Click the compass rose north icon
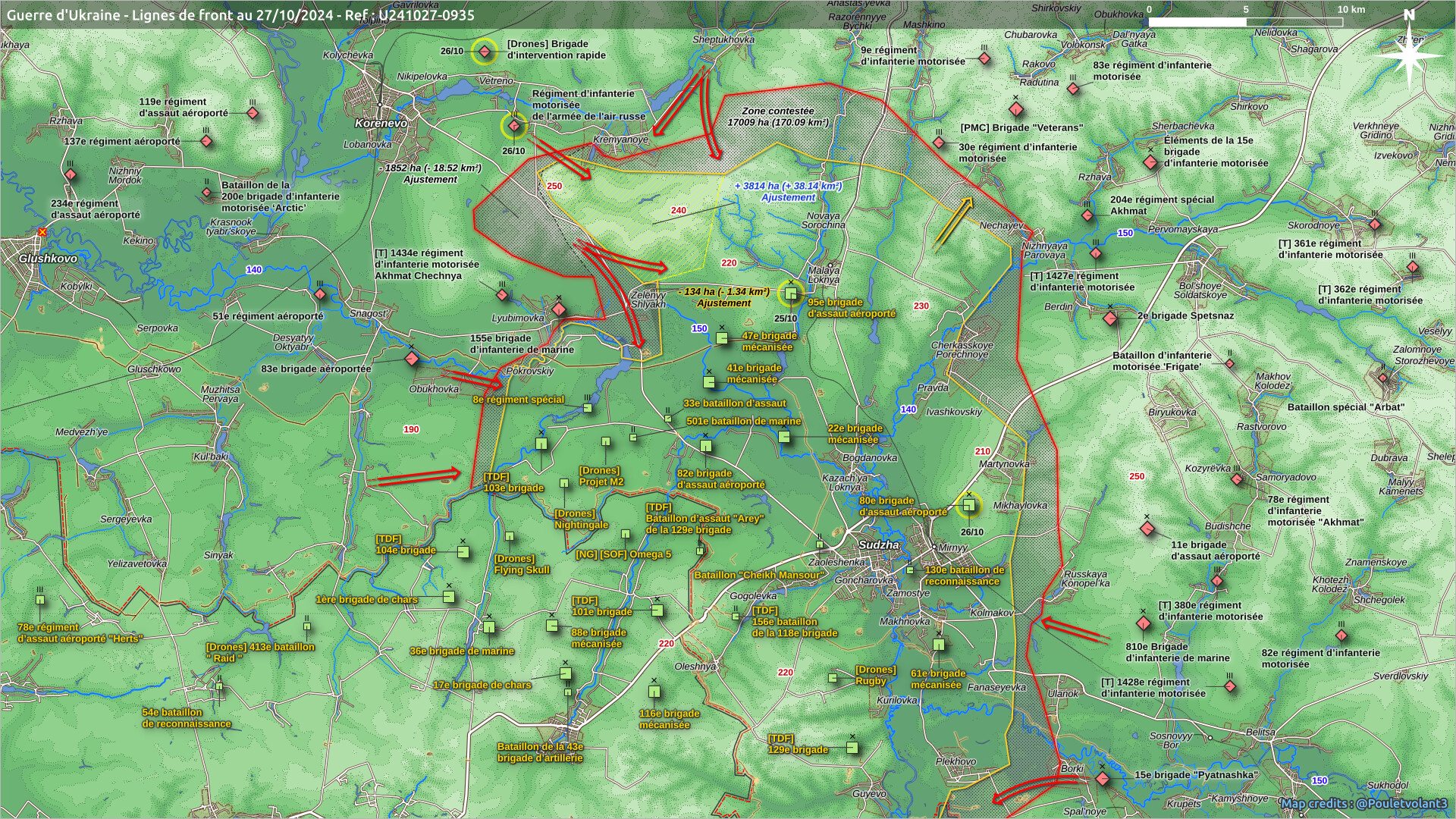Screen dimensions: 1456x819 click(1408, 55)
